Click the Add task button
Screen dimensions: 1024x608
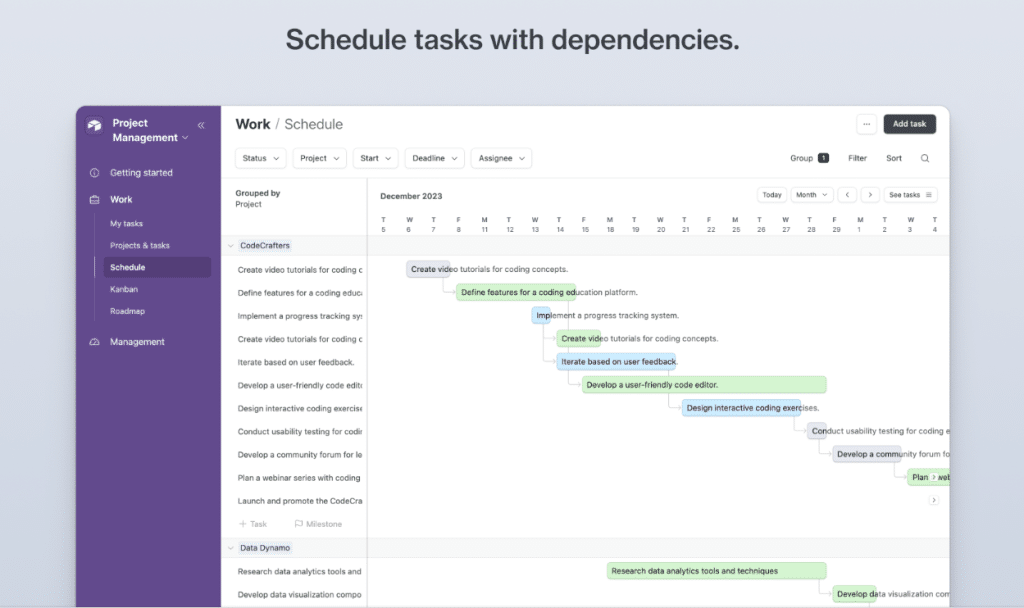point(909,124)
